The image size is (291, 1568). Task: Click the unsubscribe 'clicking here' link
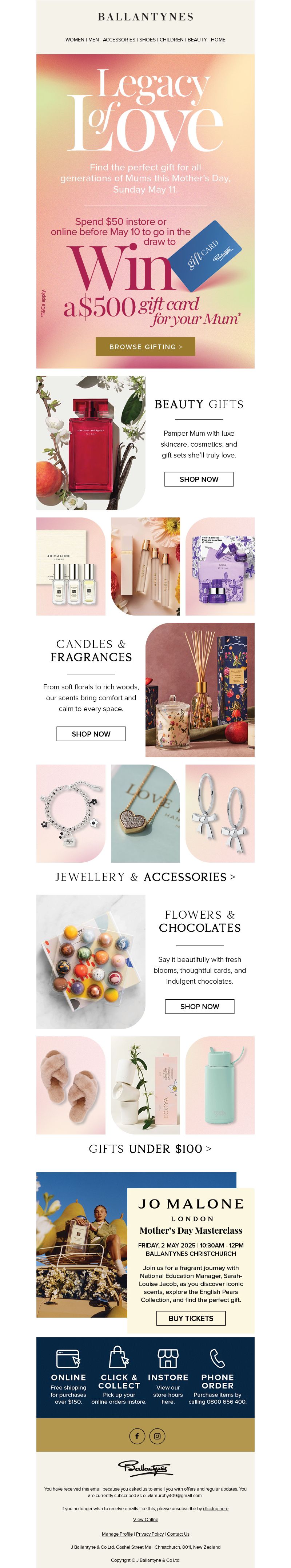click(x=216, y=1508)
